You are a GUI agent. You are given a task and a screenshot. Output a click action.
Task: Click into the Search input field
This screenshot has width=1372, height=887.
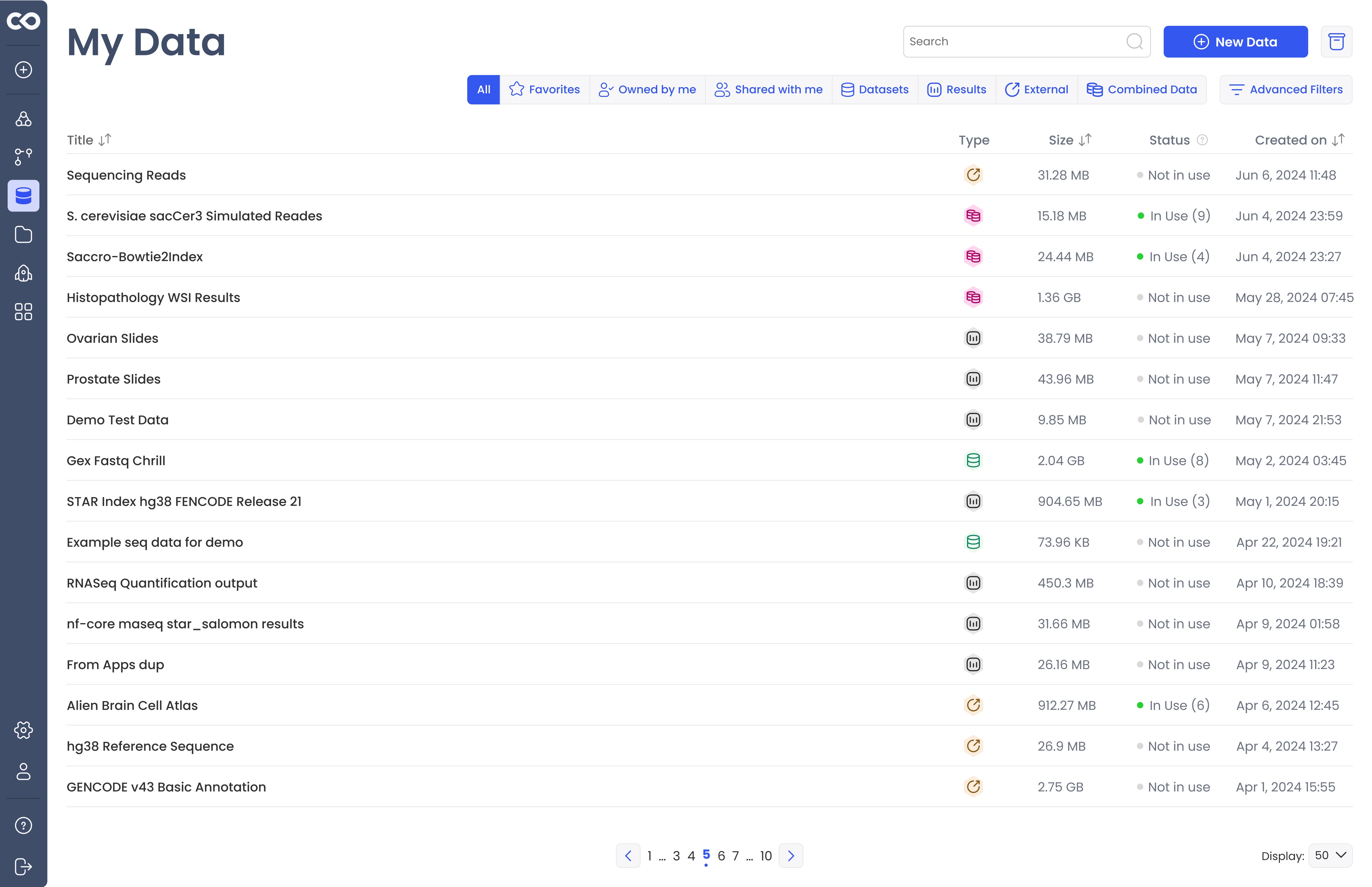pyautogui.click(x=1013, y=42)
